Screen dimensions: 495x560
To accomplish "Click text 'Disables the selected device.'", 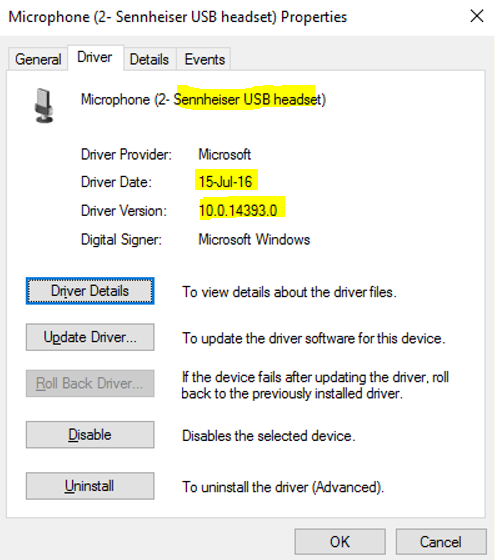I will pos(269,436).
